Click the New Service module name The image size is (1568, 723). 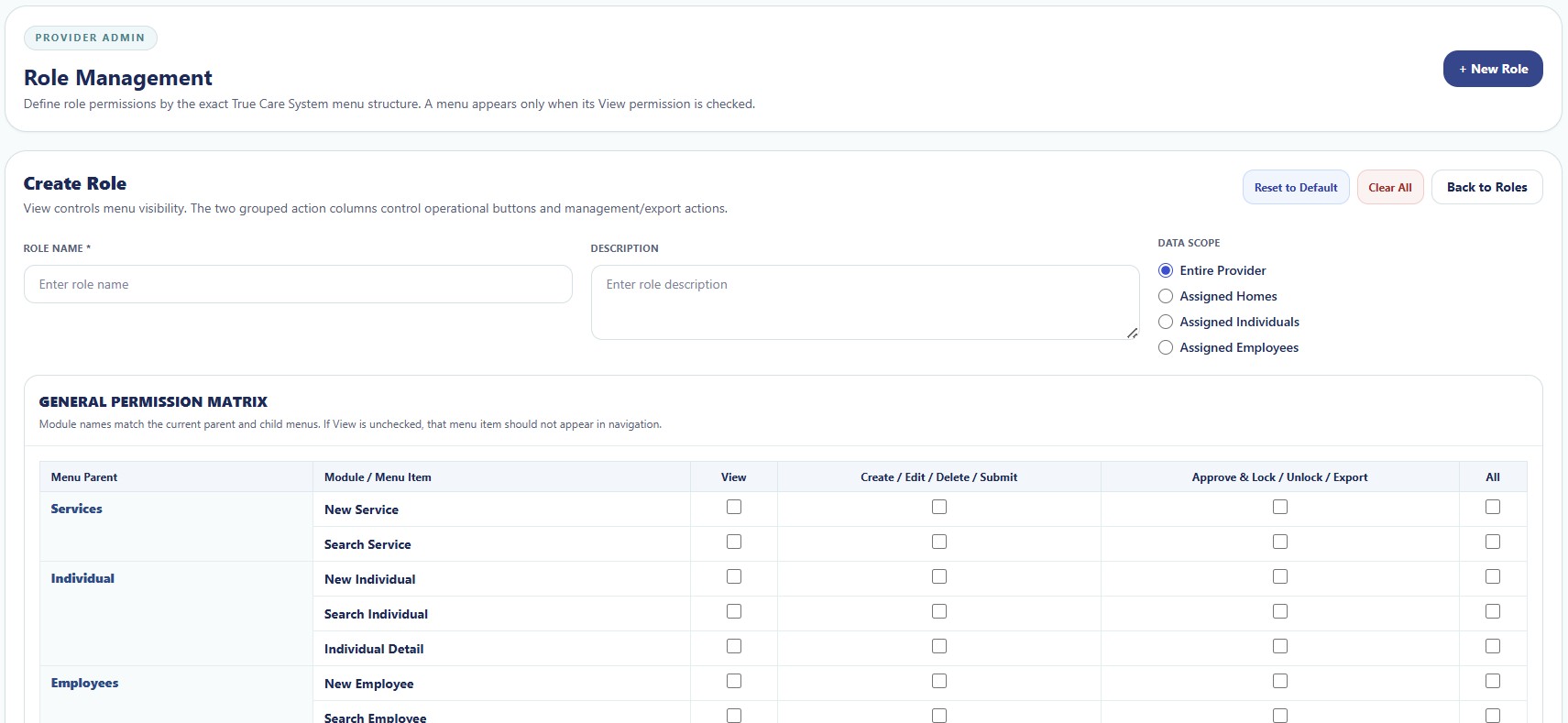click(361, 509)
